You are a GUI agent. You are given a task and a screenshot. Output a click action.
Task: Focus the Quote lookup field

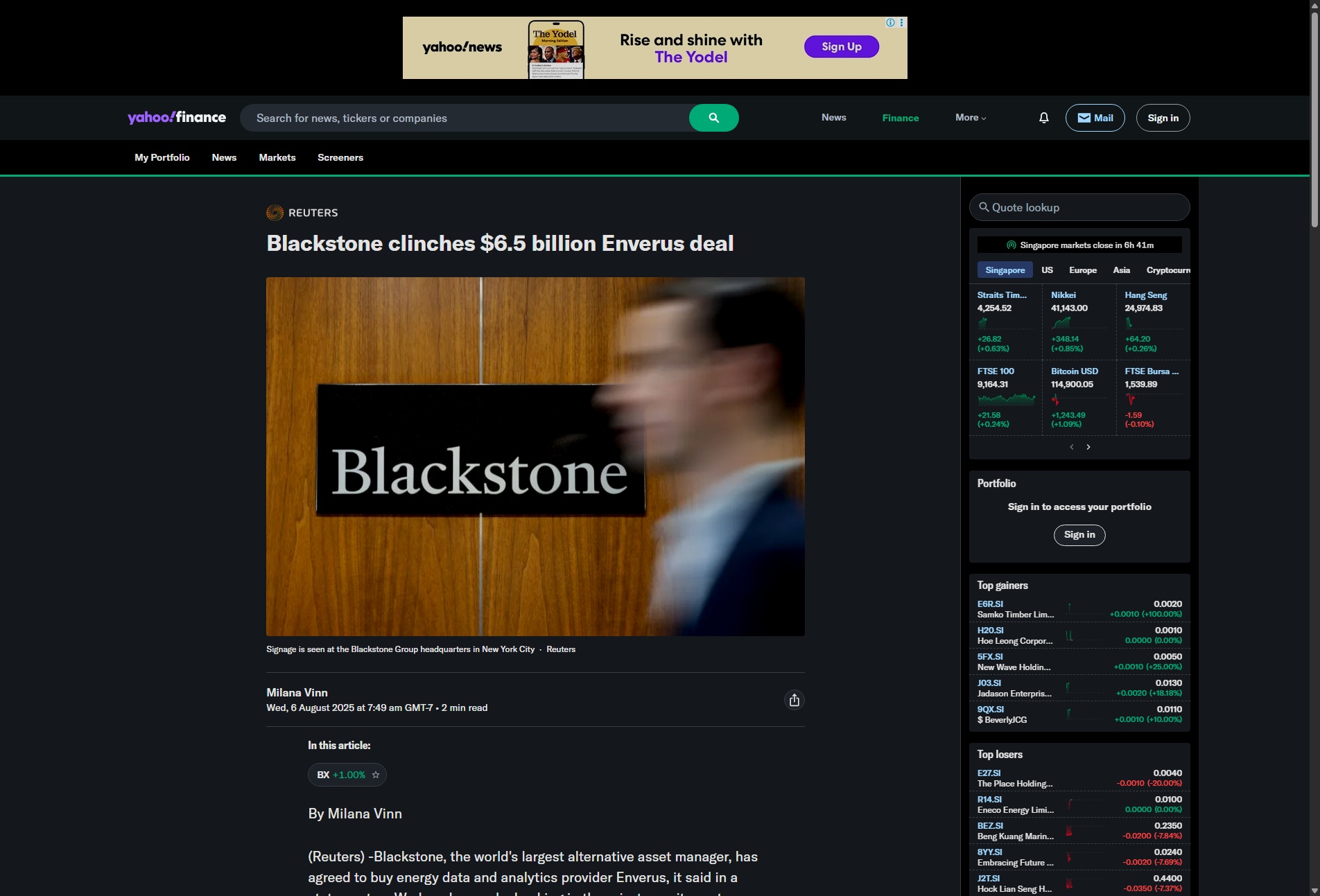[1079, 207]
